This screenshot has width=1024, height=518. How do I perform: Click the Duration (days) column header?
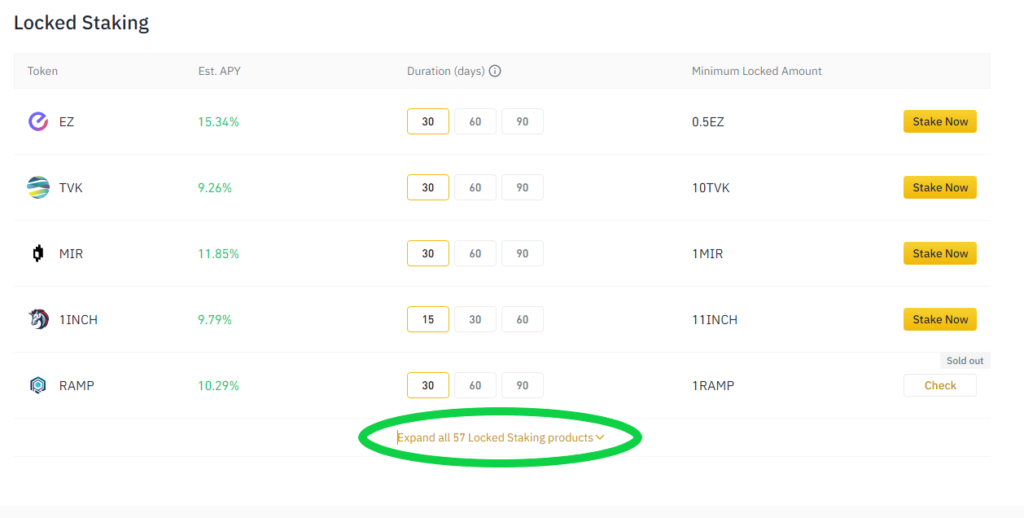[x=446, y=71]
